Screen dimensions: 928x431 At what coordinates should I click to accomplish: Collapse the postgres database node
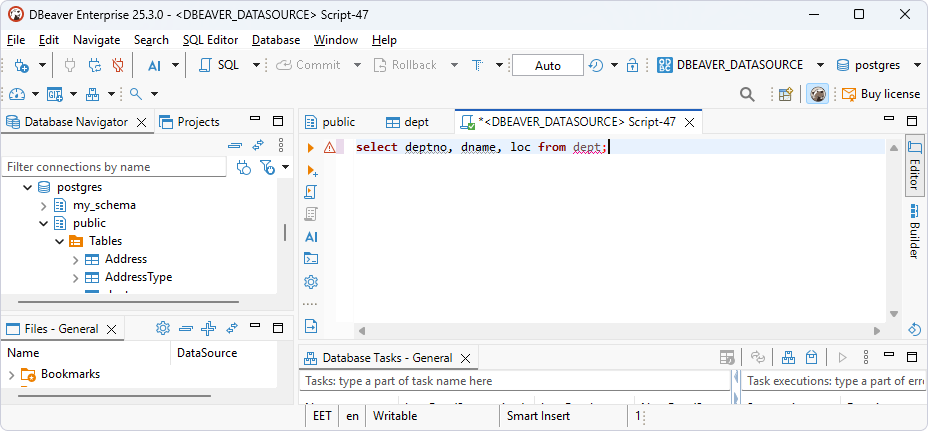[27, 188]
